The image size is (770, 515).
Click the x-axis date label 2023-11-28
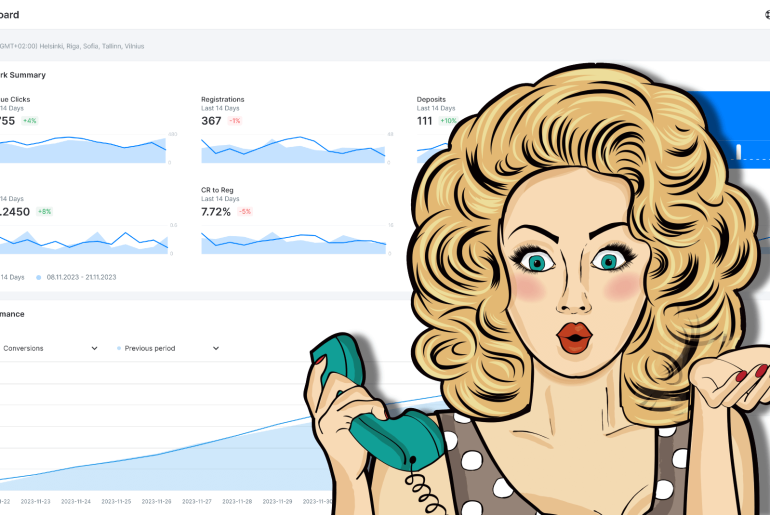[237, 502]
